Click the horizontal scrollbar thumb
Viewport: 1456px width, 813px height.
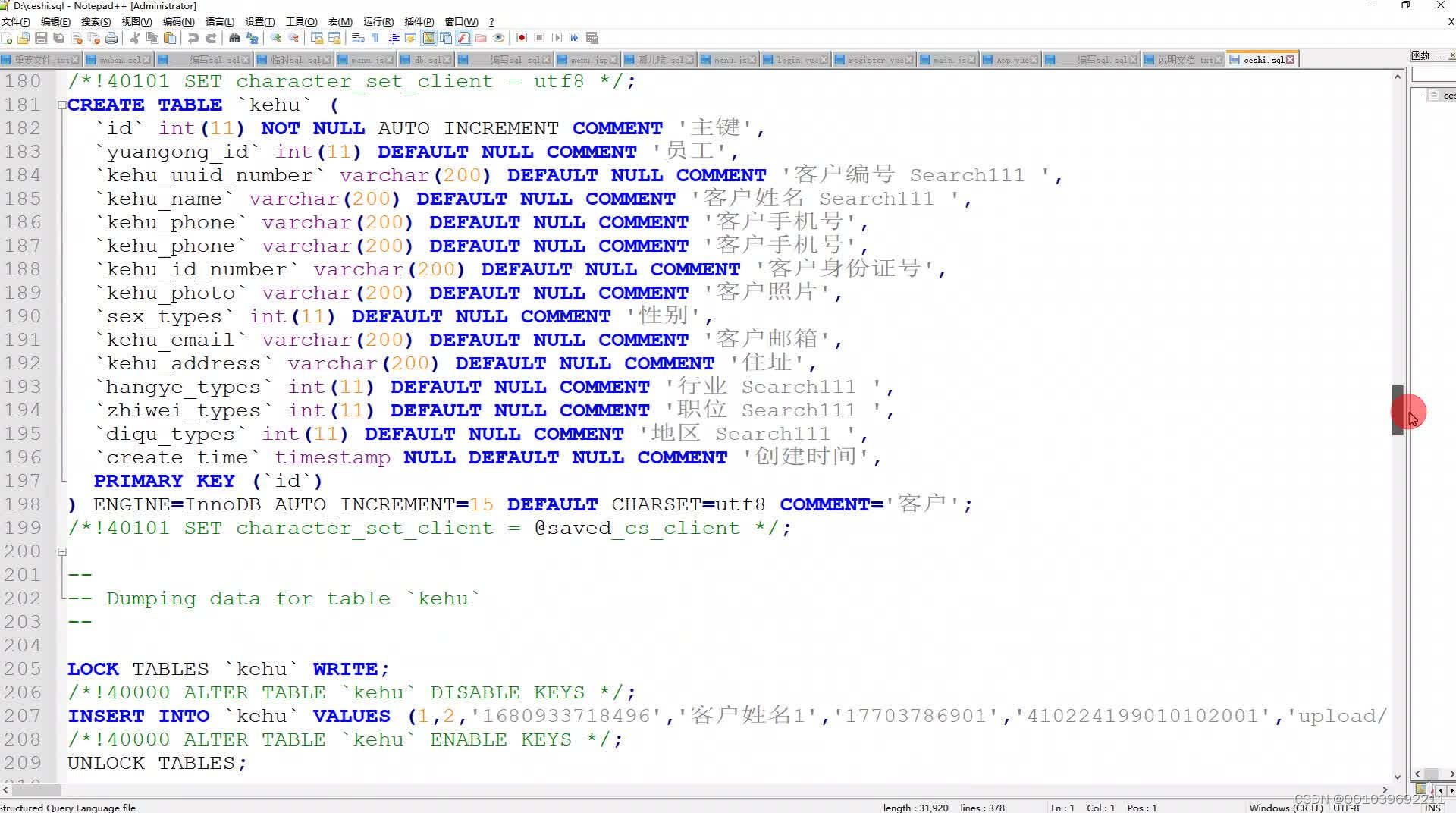pyautogui.click(x=36, y=790)
